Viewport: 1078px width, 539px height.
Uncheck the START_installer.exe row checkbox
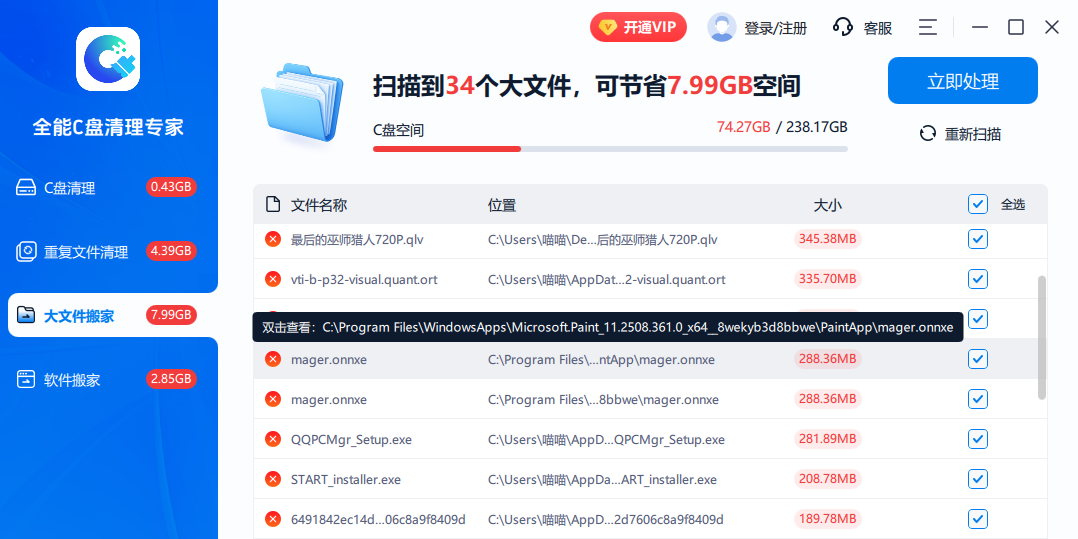(x=977, y=479)
